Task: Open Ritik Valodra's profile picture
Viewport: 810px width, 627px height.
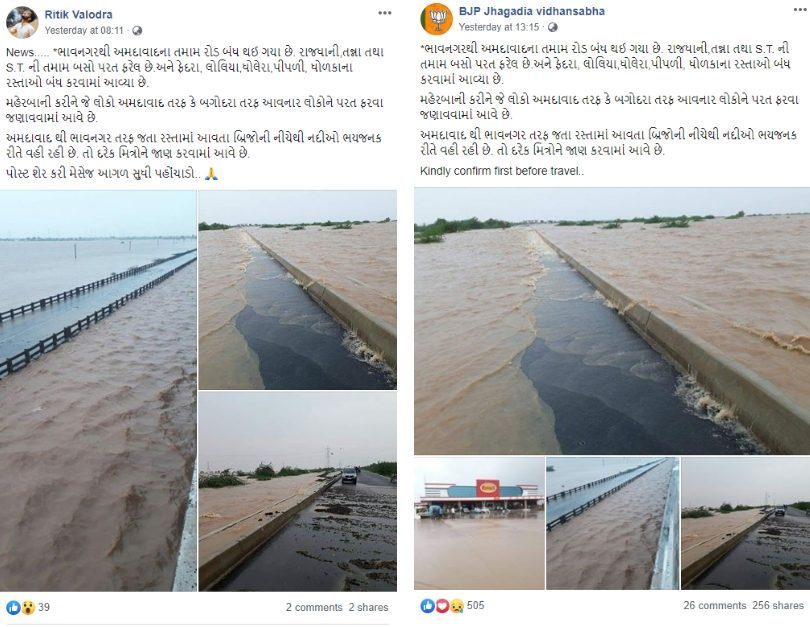Action: coord(22,23)
